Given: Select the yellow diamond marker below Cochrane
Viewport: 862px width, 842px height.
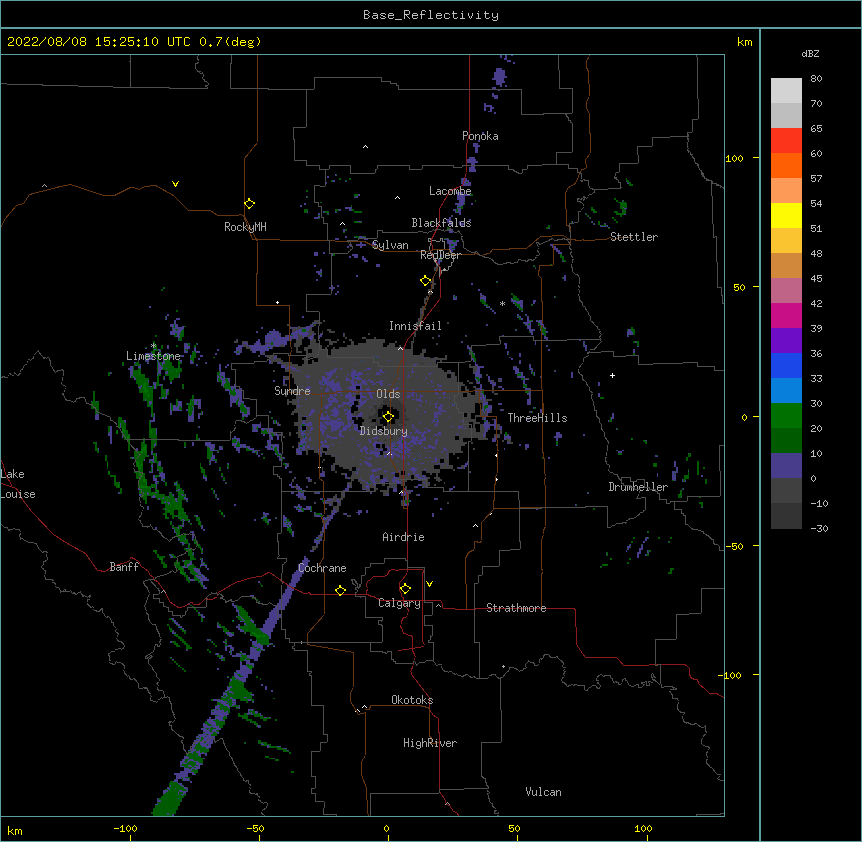Looking at the screenshot, I should tap(340, 590).
